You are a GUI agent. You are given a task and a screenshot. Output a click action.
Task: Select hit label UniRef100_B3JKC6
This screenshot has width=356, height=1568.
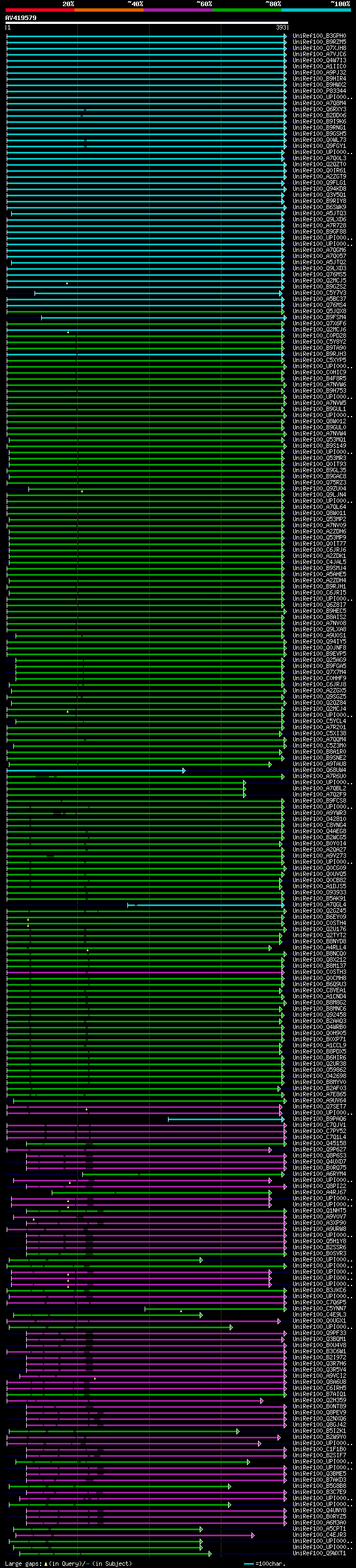point(319,1291)
